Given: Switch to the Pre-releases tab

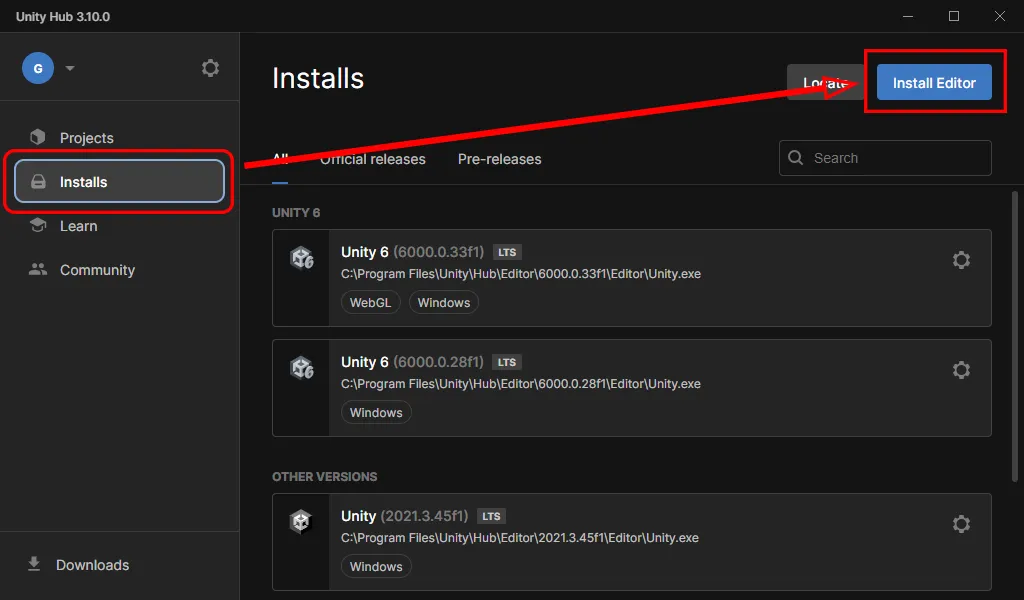Looking at the screenshot, I should pyautogui.click(x=499, y=159).
